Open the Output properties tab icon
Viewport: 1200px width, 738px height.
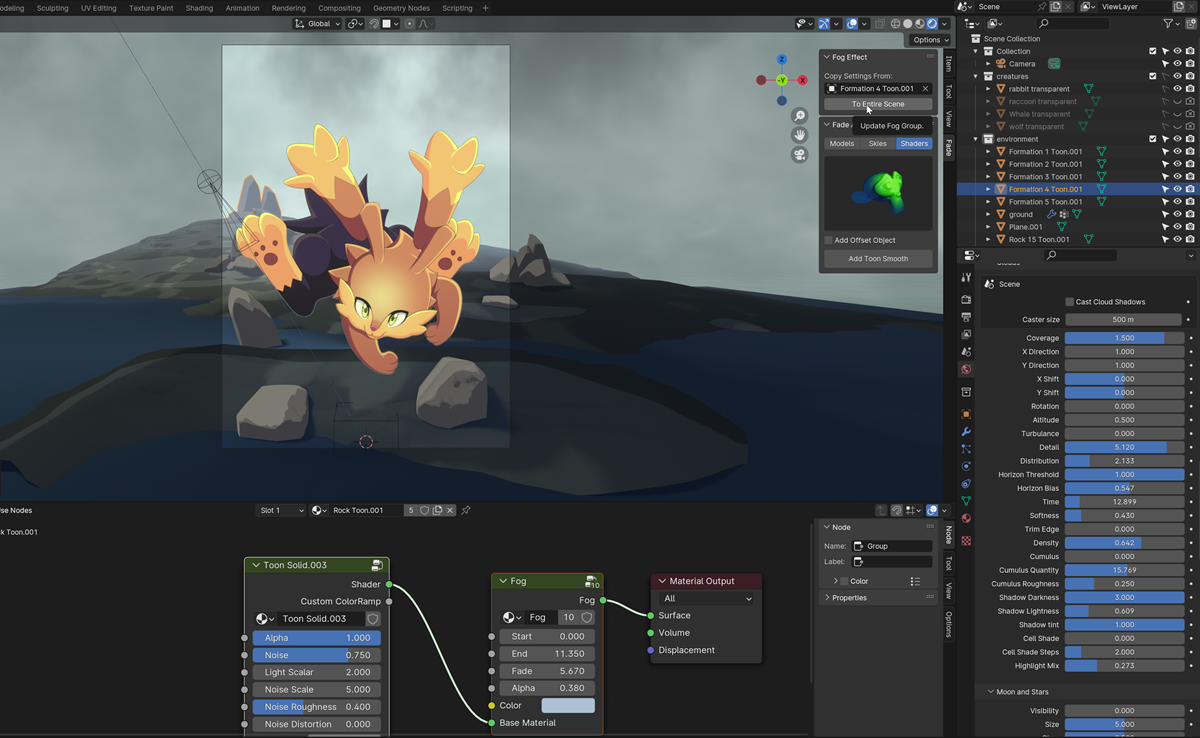coord(966,317)
